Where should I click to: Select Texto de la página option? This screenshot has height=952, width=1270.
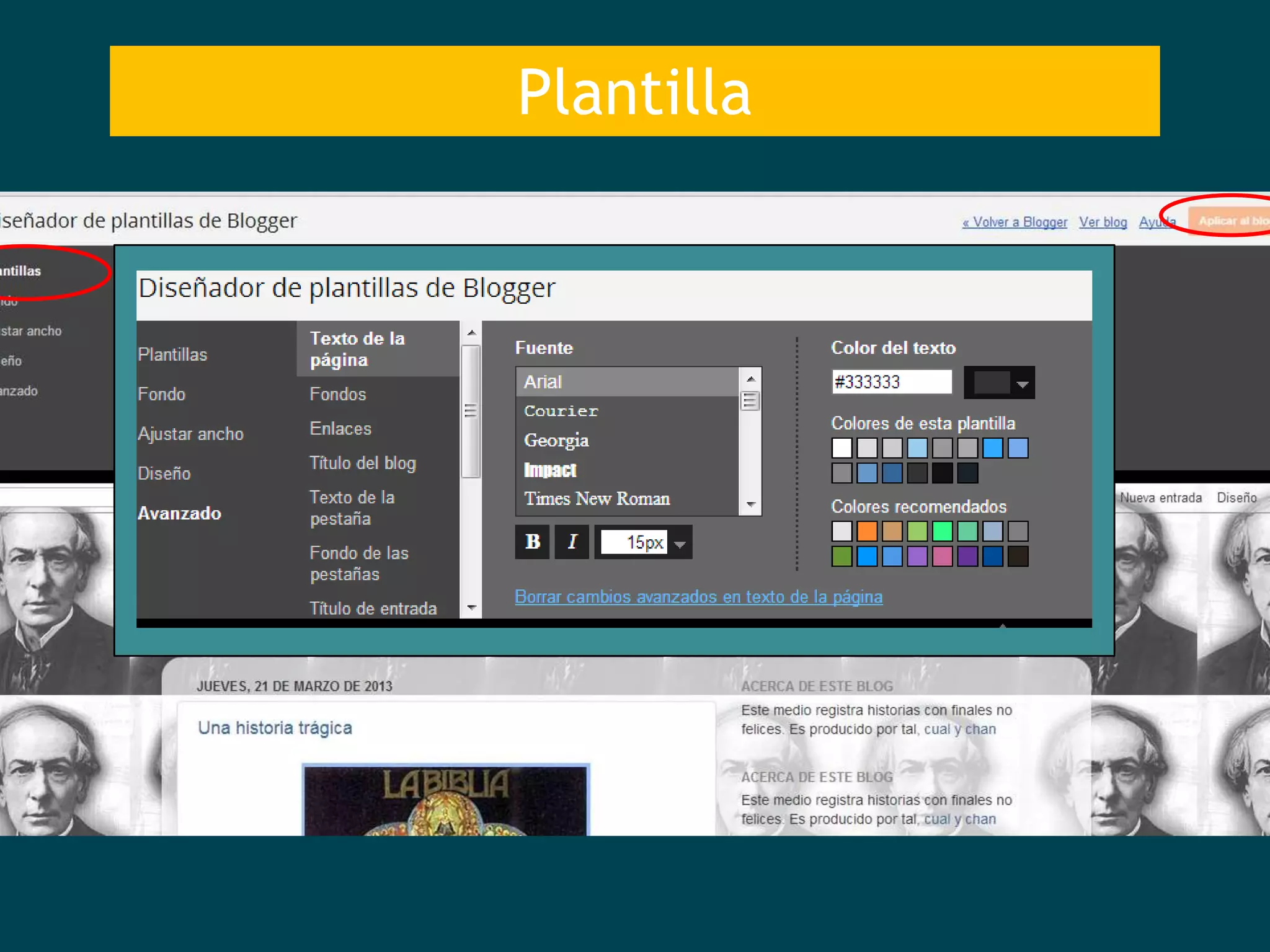(378, 349)
